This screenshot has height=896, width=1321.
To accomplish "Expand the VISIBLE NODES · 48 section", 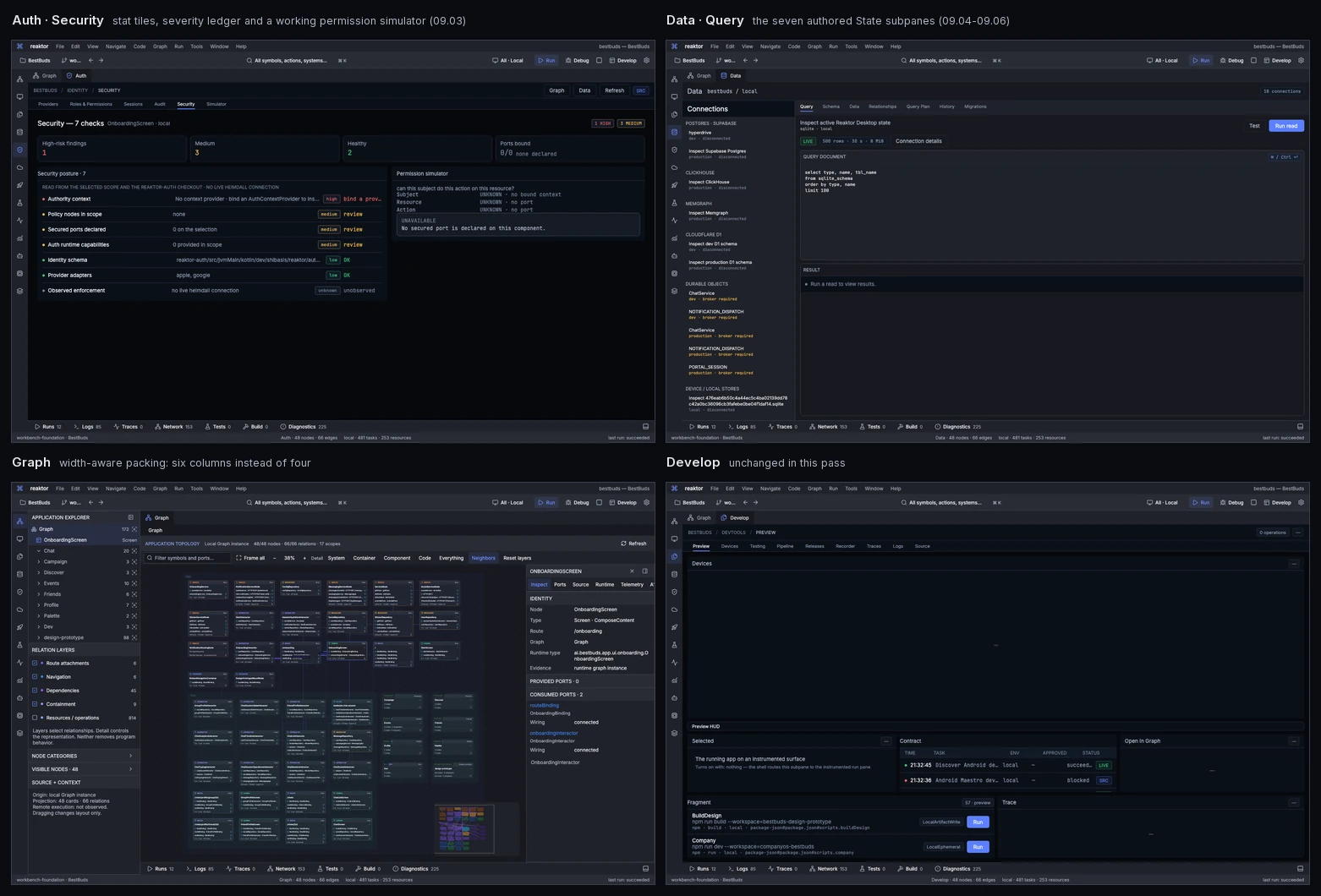I will 83,769.
